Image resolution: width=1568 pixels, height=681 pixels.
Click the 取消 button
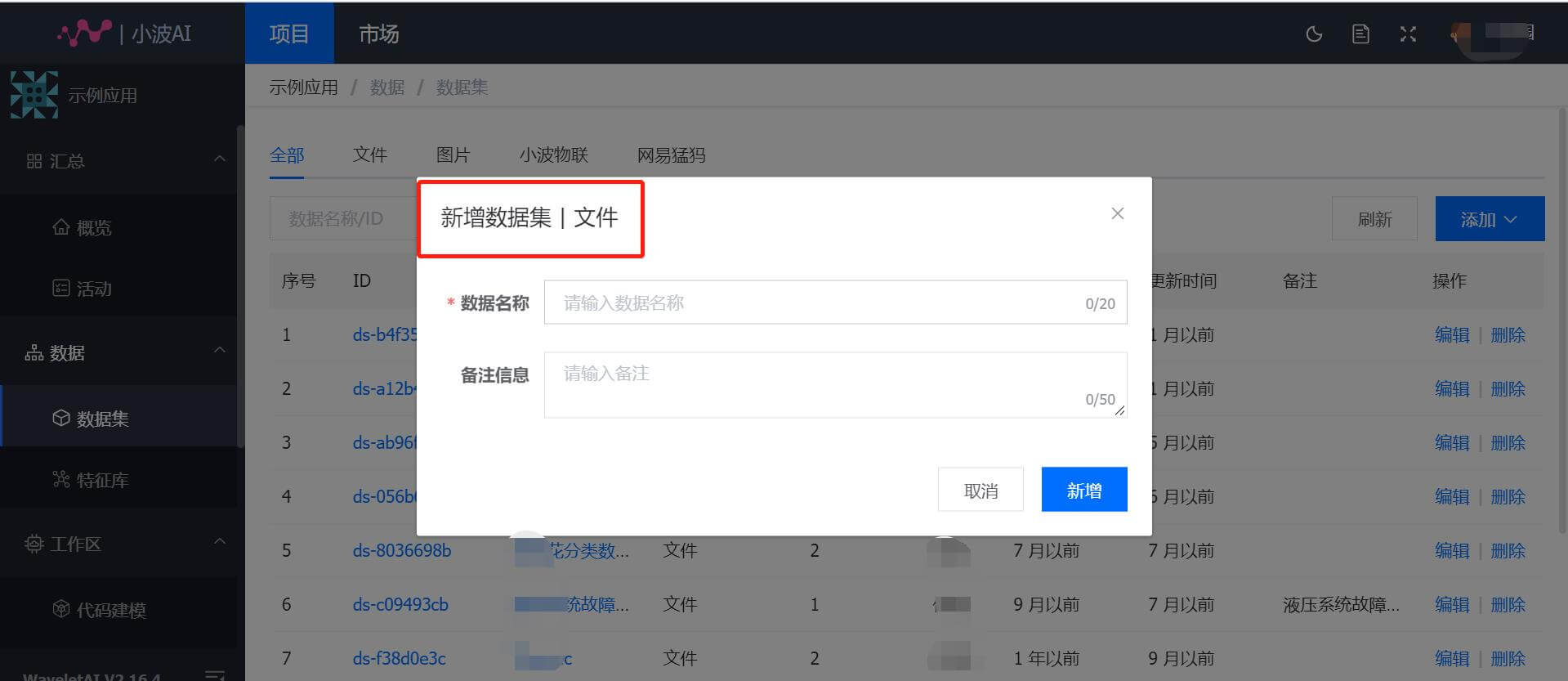pyautogui.click(x=981, y=490)
